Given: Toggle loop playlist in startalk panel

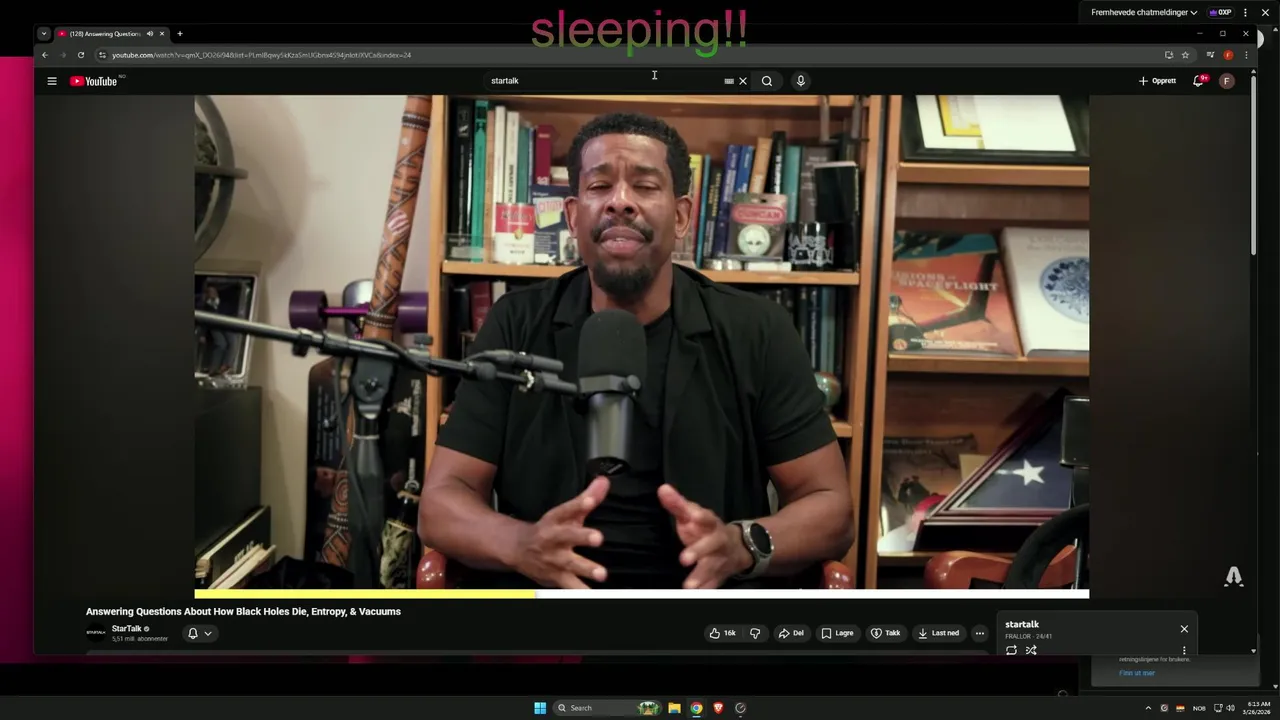Looking at the screenshot, I should (x=1011, y=650).
